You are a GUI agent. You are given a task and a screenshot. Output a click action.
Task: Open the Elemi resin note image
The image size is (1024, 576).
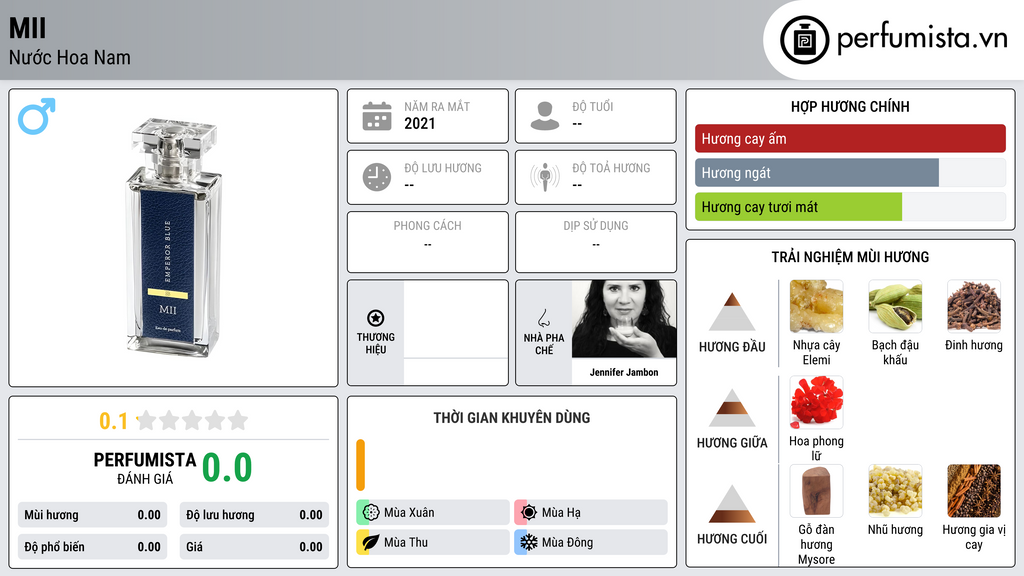pos(816,306)
